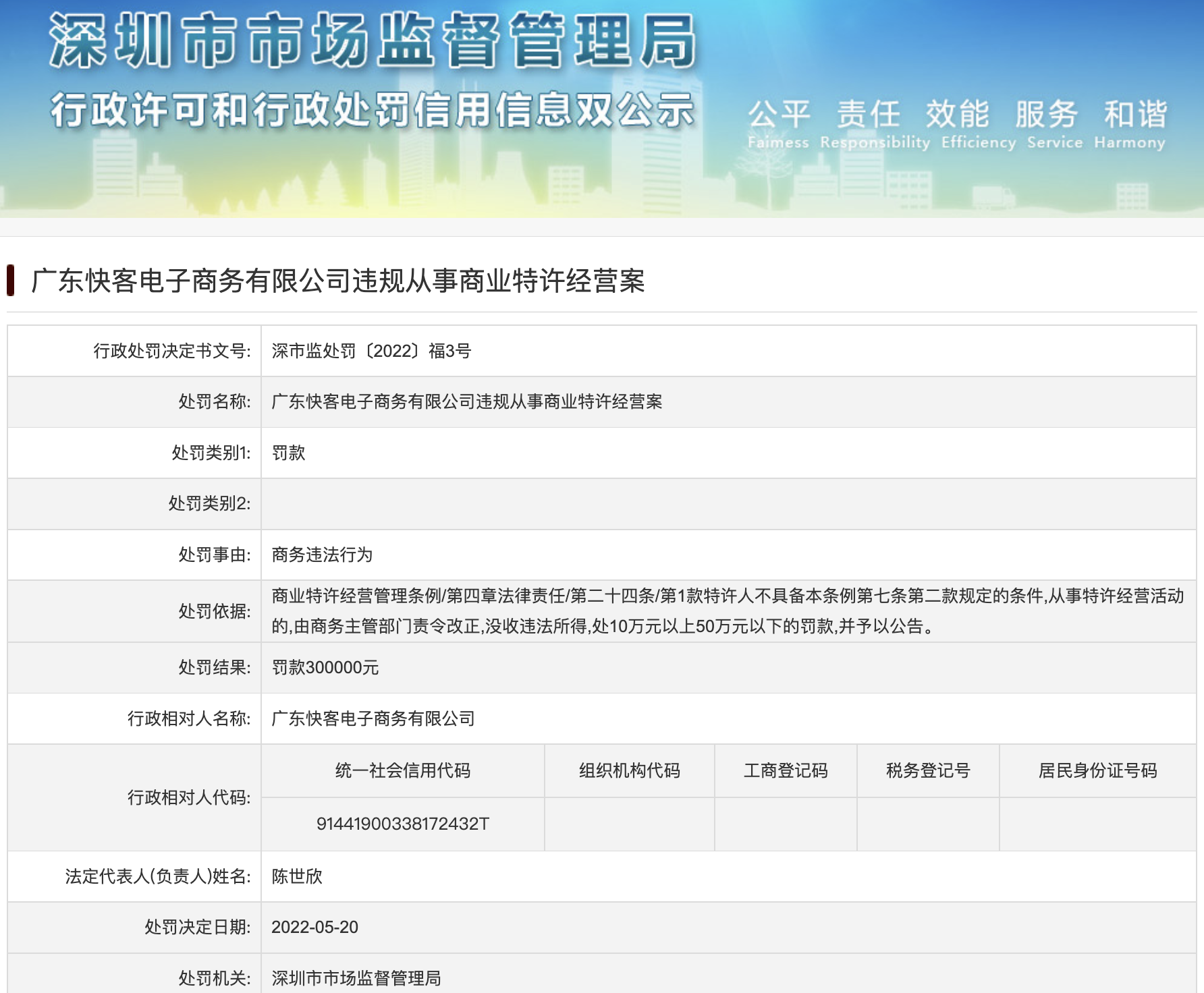Click 深圳市市场监督管理局 in the 处罚机关 row
1204x993 pixels.
point(356,978)
